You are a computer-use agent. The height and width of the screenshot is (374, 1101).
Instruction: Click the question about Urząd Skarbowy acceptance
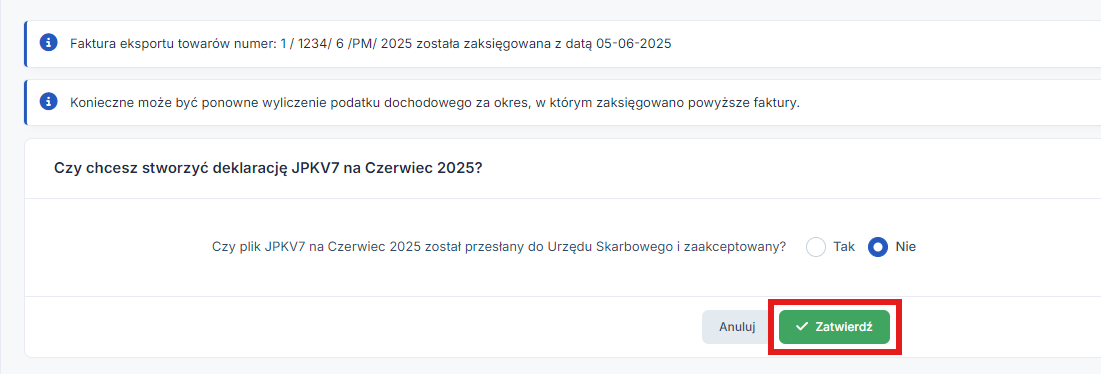click(499, 247)
